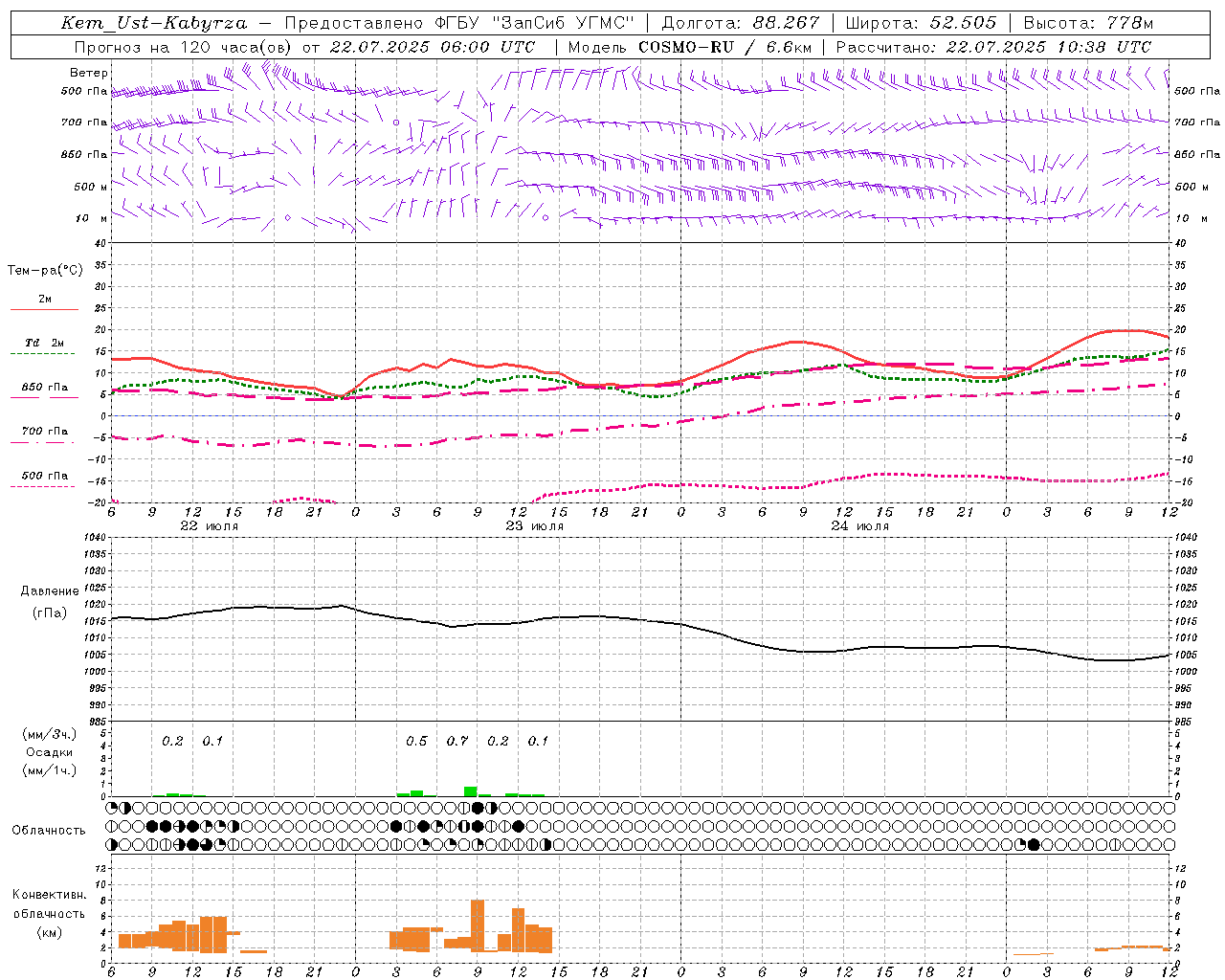Click the 0.7 precipitation amount value
Viewport: 1225px width, 980px height.
457,742
